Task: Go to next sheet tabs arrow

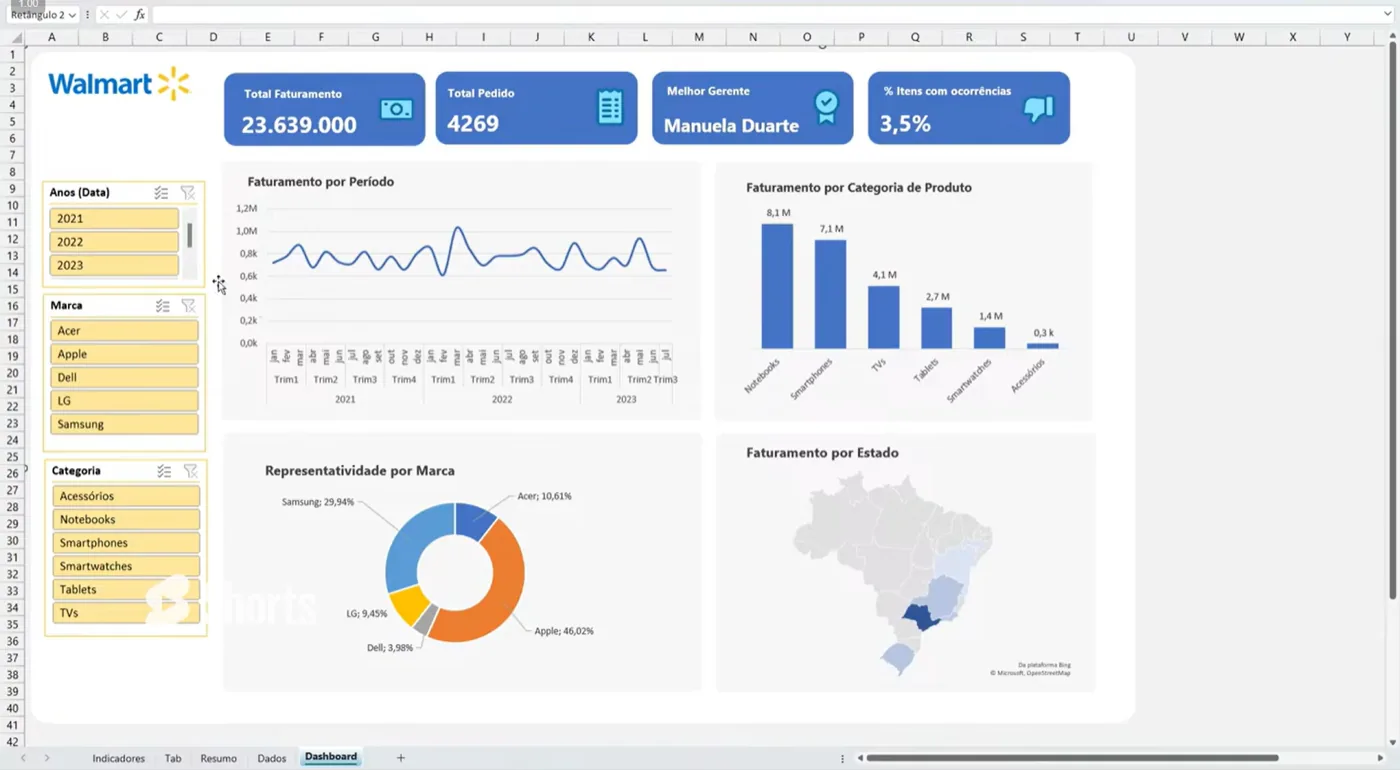Action: [x=47, y=758]
